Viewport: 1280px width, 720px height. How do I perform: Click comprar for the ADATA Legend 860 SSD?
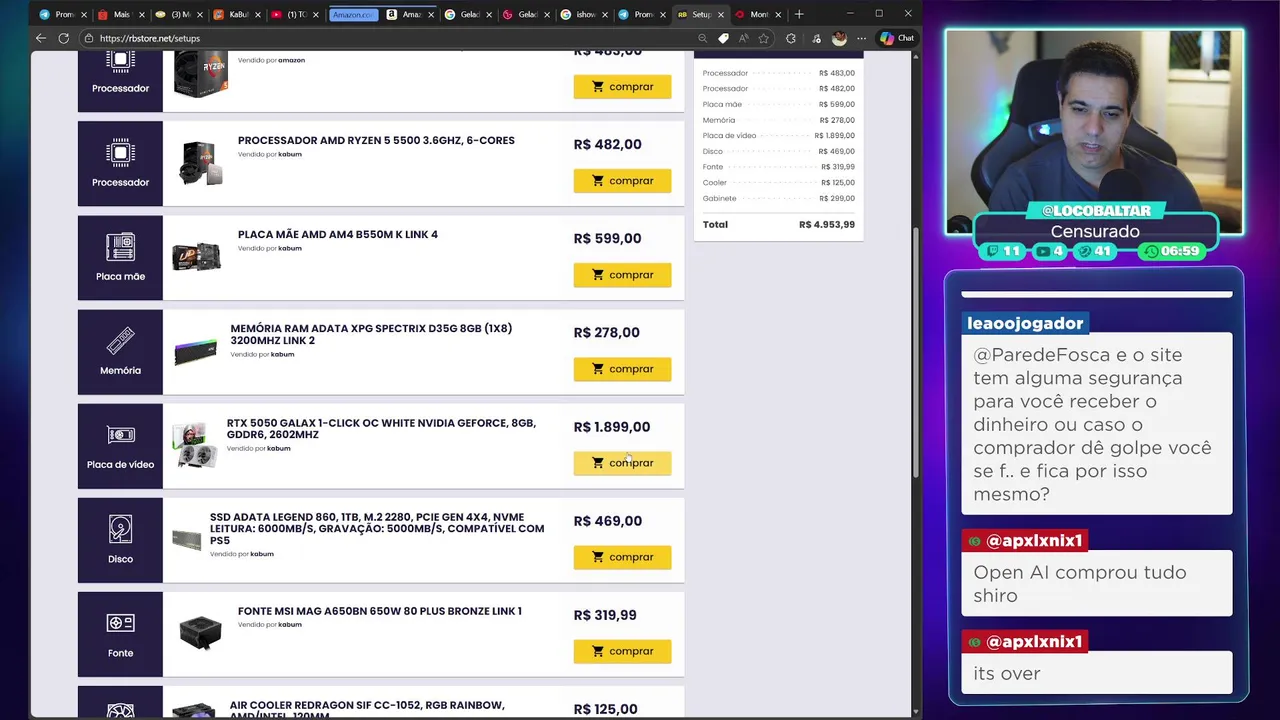tap(622, 557)
